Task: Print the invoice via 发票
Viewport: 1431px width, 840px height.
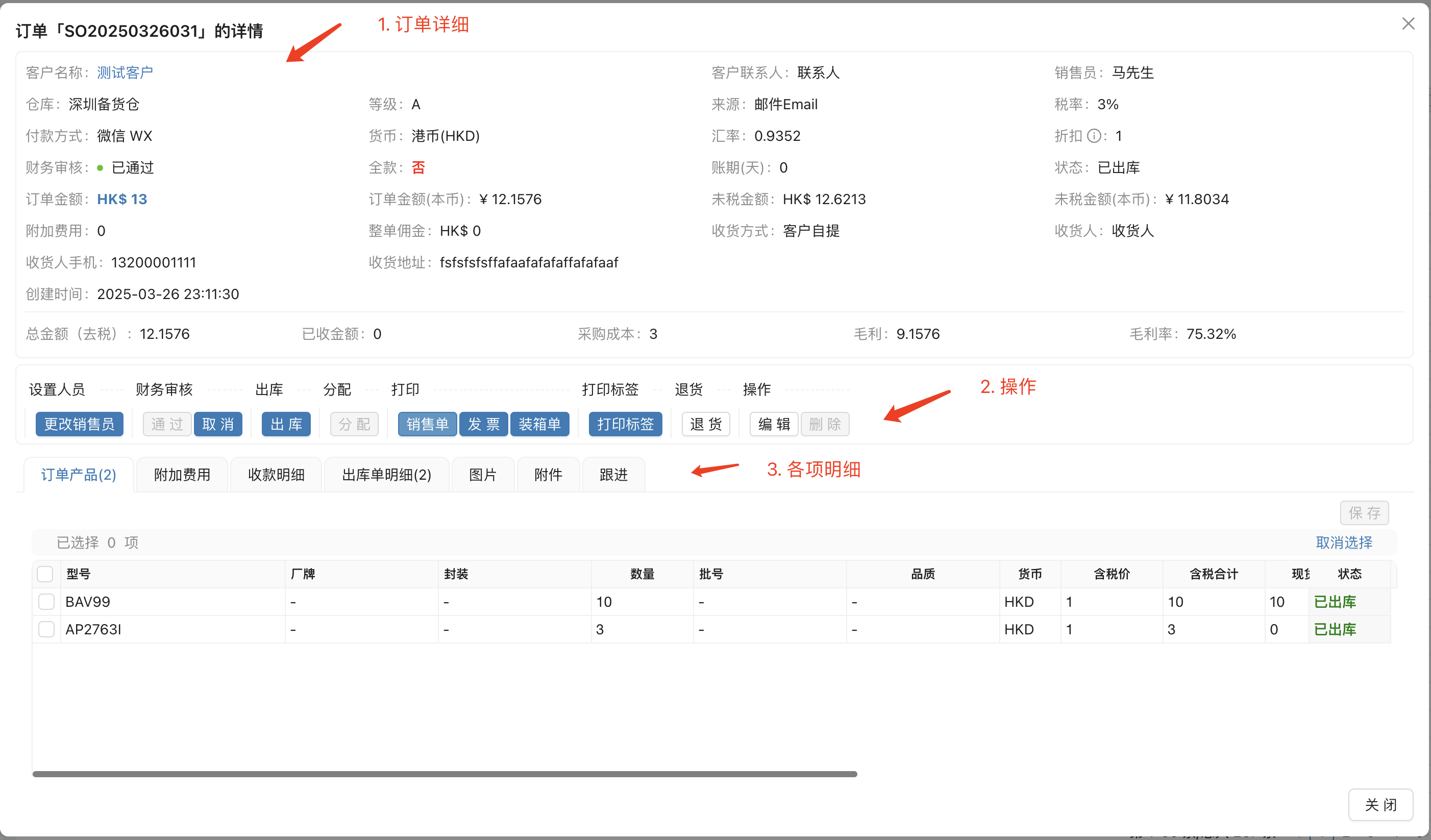Action: pos(483,424)
